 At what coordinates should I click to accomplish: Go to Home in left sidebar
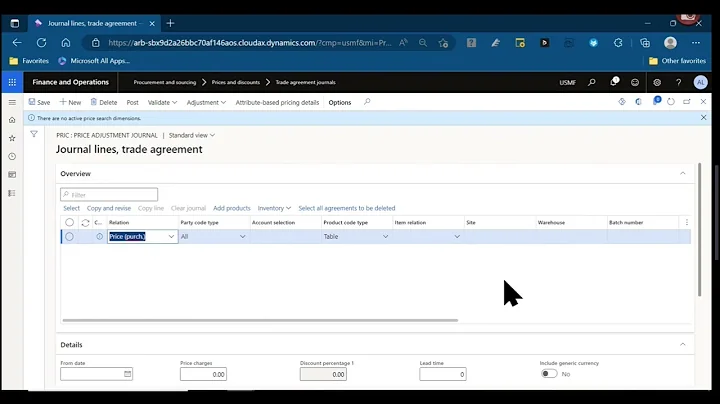pos(12,120)
